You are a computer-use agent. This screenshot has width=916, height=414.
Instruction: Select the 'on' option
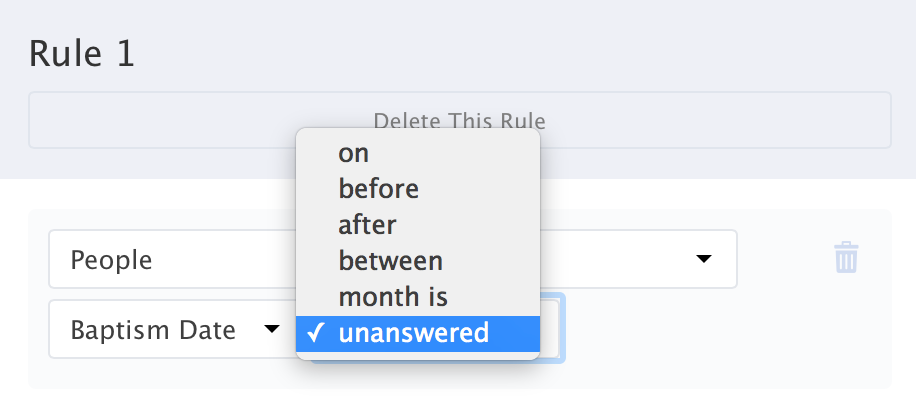pos(354,154)
